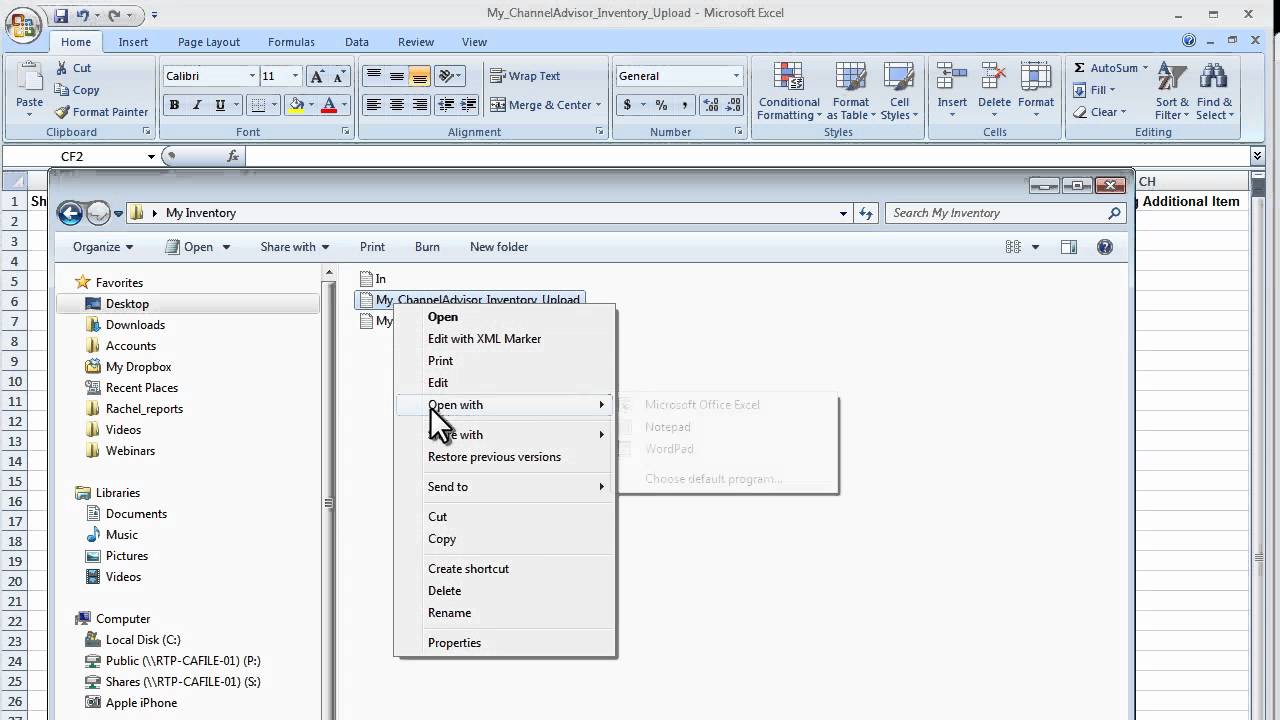The image size is (1280, 720).
Task: Click the Explorer Help icon
Action: point(1105,247)
